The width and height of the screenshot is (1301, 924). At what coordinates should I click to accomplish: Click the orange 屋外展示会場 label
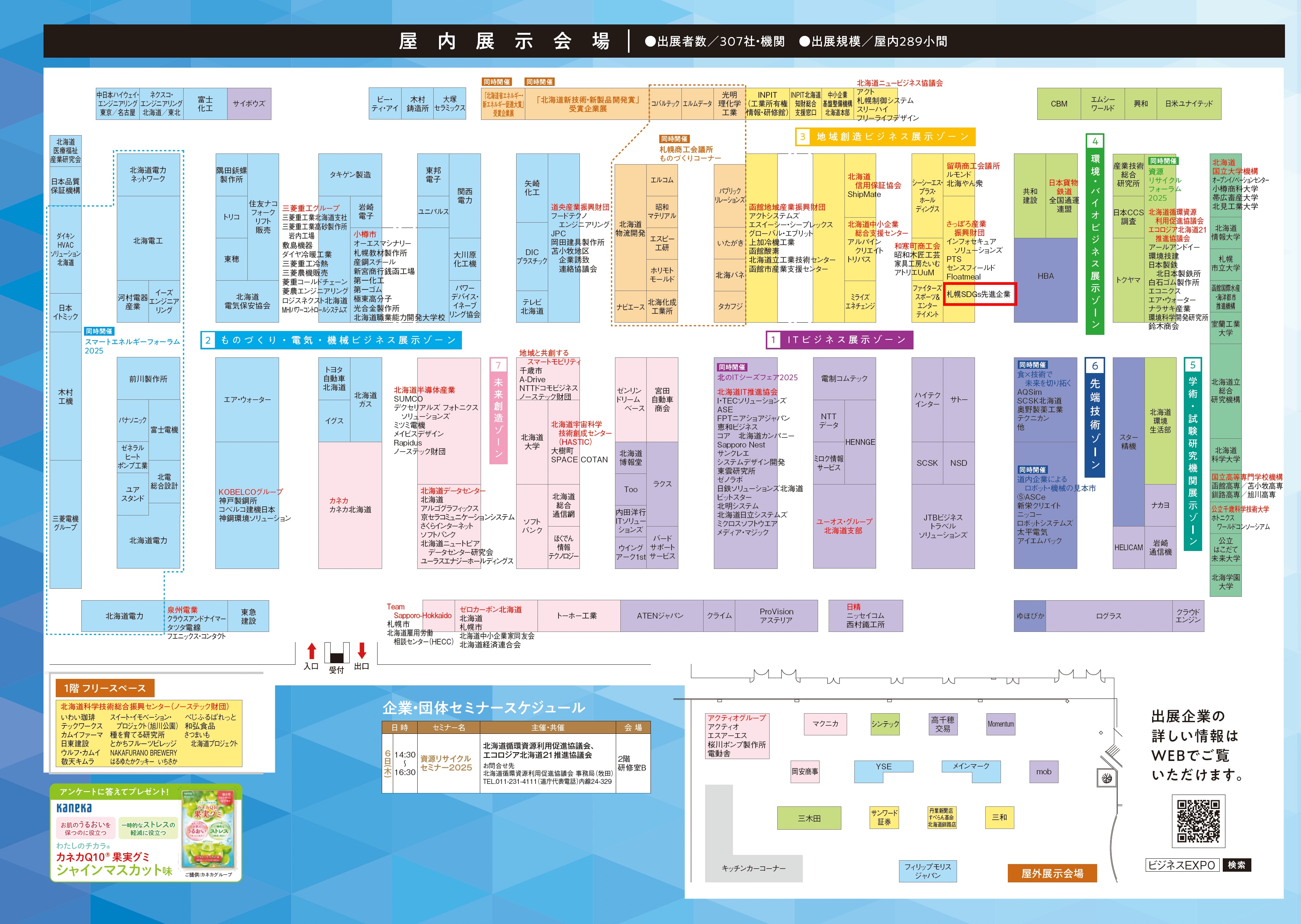(x=1052, y=873)
